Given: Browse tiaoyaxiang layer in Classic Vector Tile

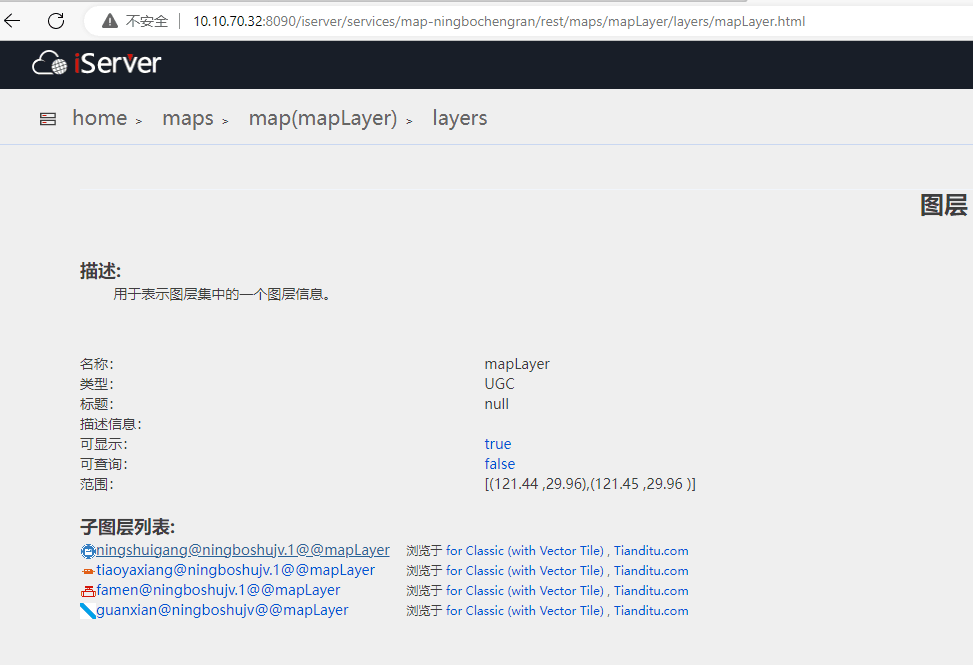Looking at the screenshot, I should [525, 571].
